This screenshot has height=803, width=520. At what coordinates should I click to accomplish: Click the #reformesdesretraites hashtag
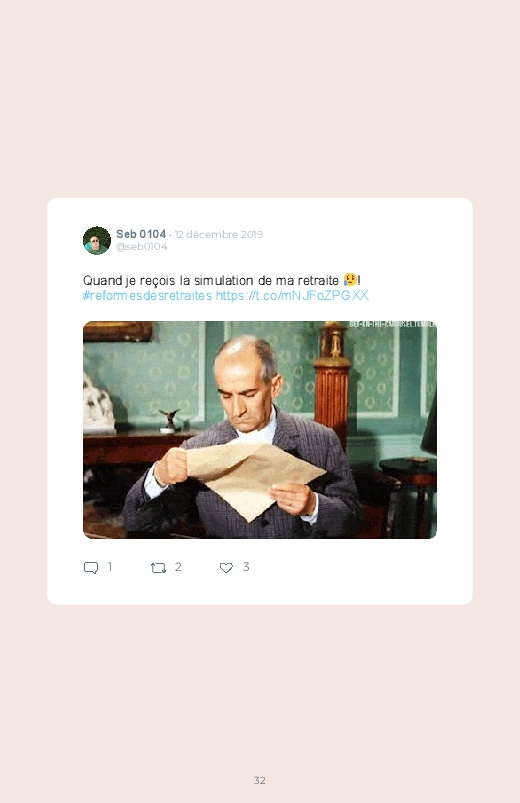pos(147,295)
